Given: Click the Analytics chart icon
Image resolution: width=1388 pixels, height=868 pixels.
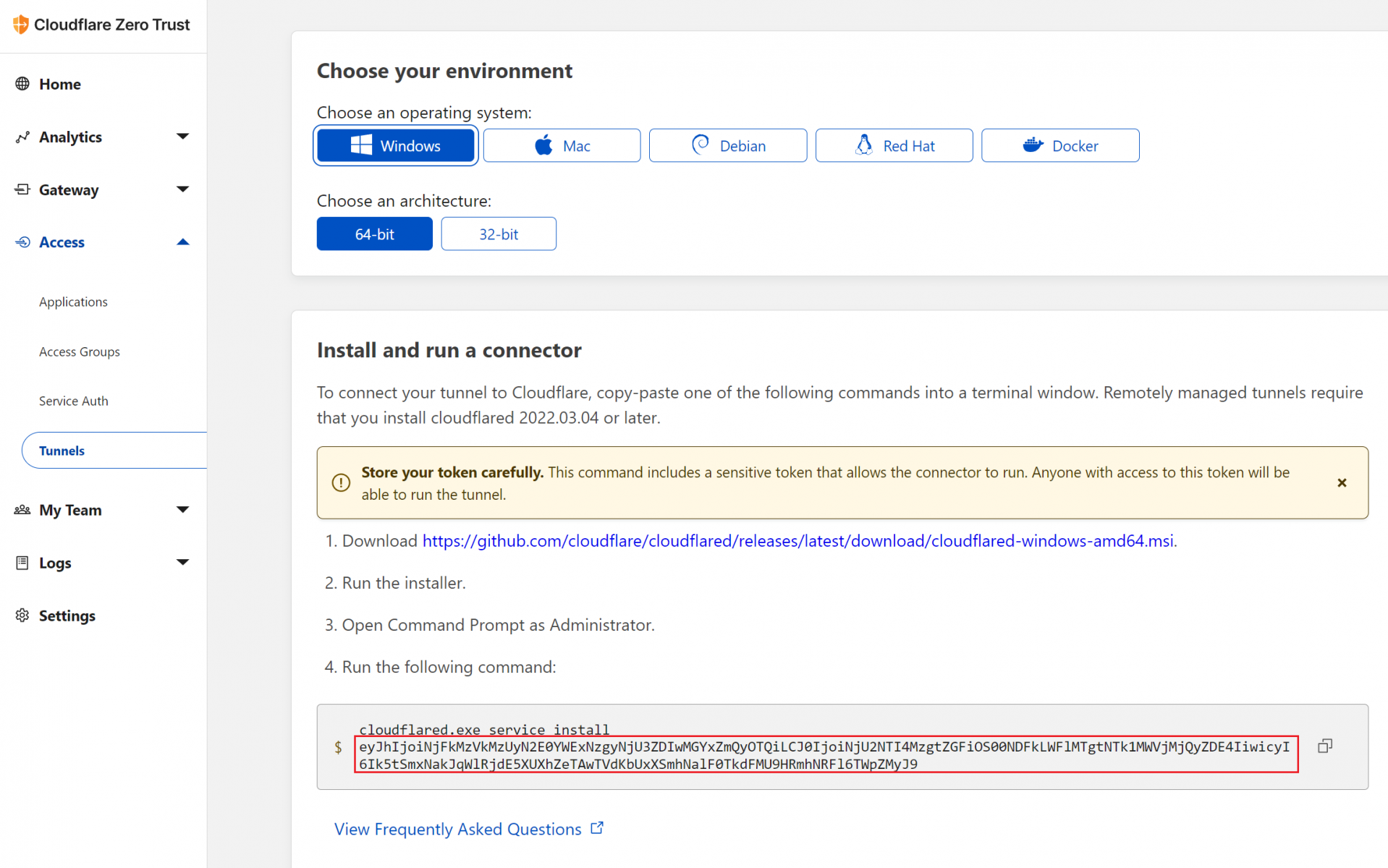Looking at the screenshot, I should click(22, 137).
